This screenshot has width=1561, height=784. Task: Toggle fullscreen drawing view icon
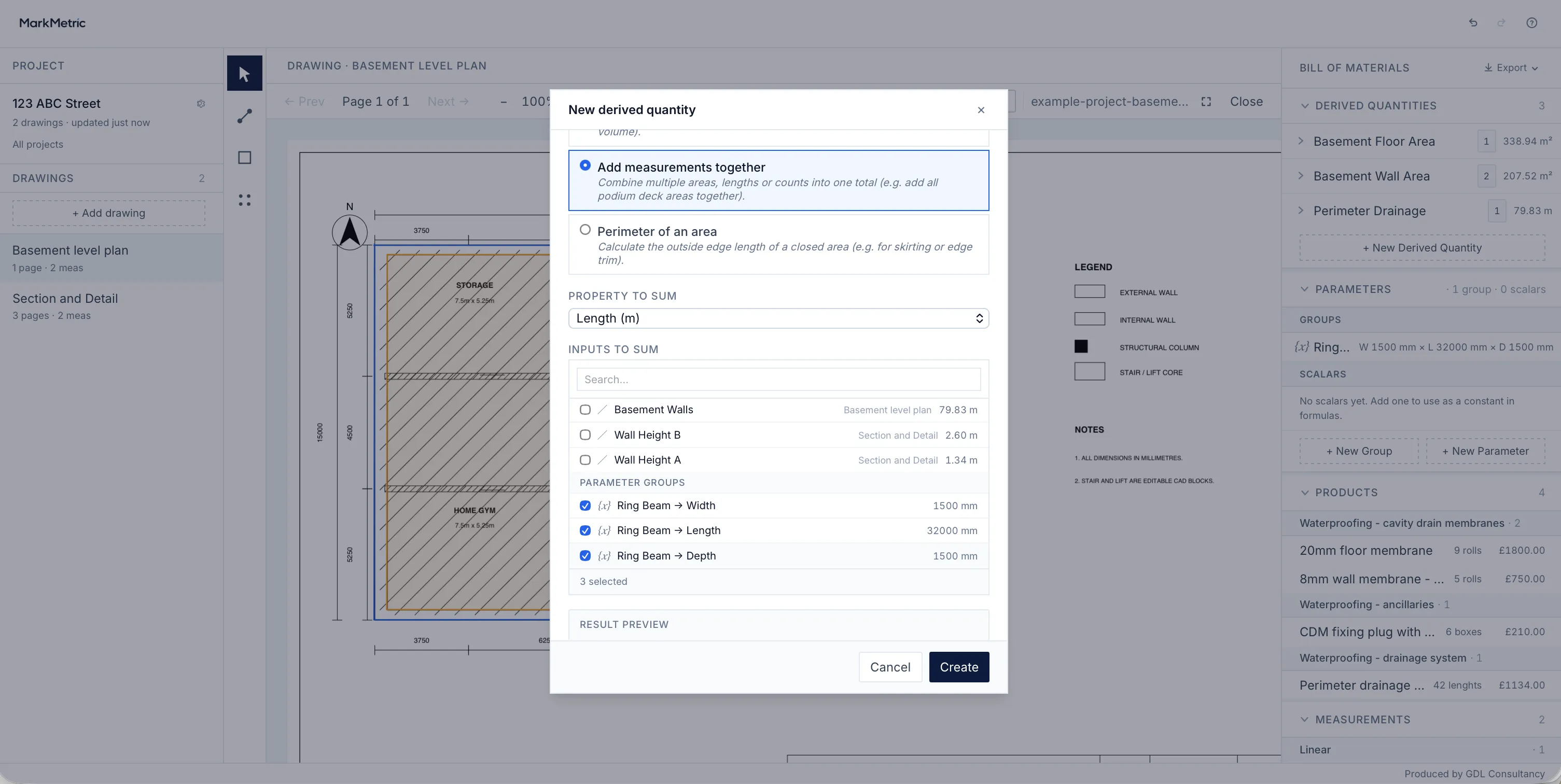[1206, 102]
